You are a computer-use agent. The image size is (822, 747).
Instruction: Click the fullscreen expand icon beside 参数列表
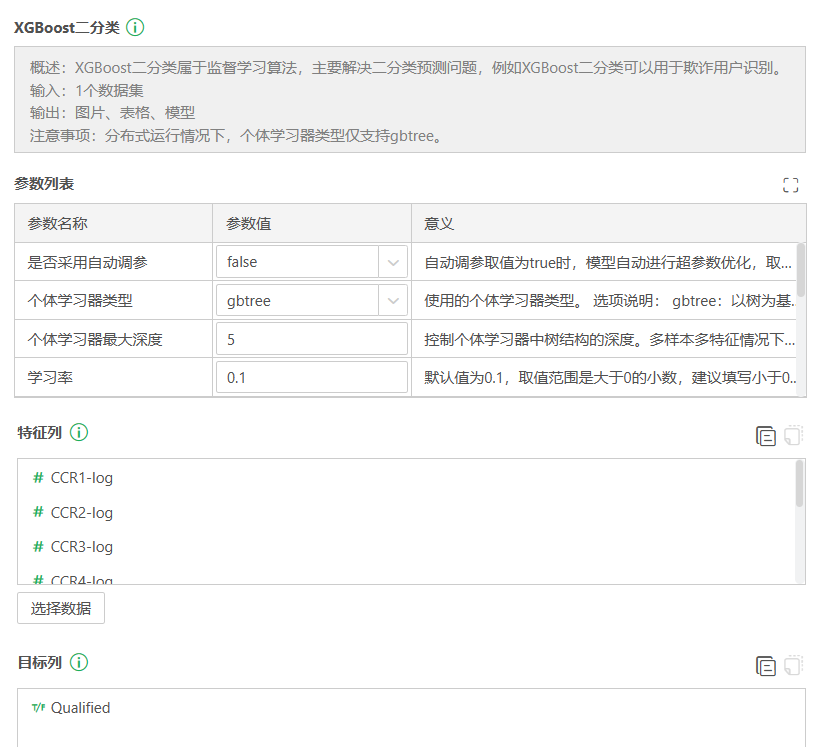point(791,185)
